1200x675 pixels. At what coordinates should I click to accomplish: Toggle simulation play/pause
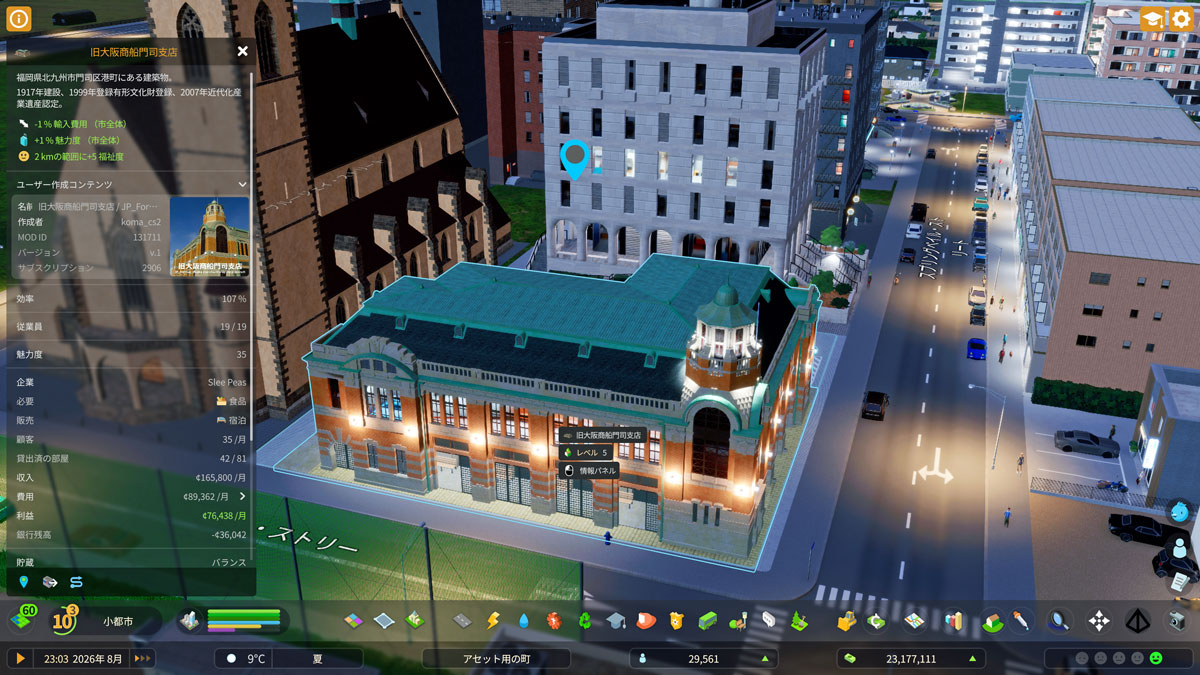[19, 658]
